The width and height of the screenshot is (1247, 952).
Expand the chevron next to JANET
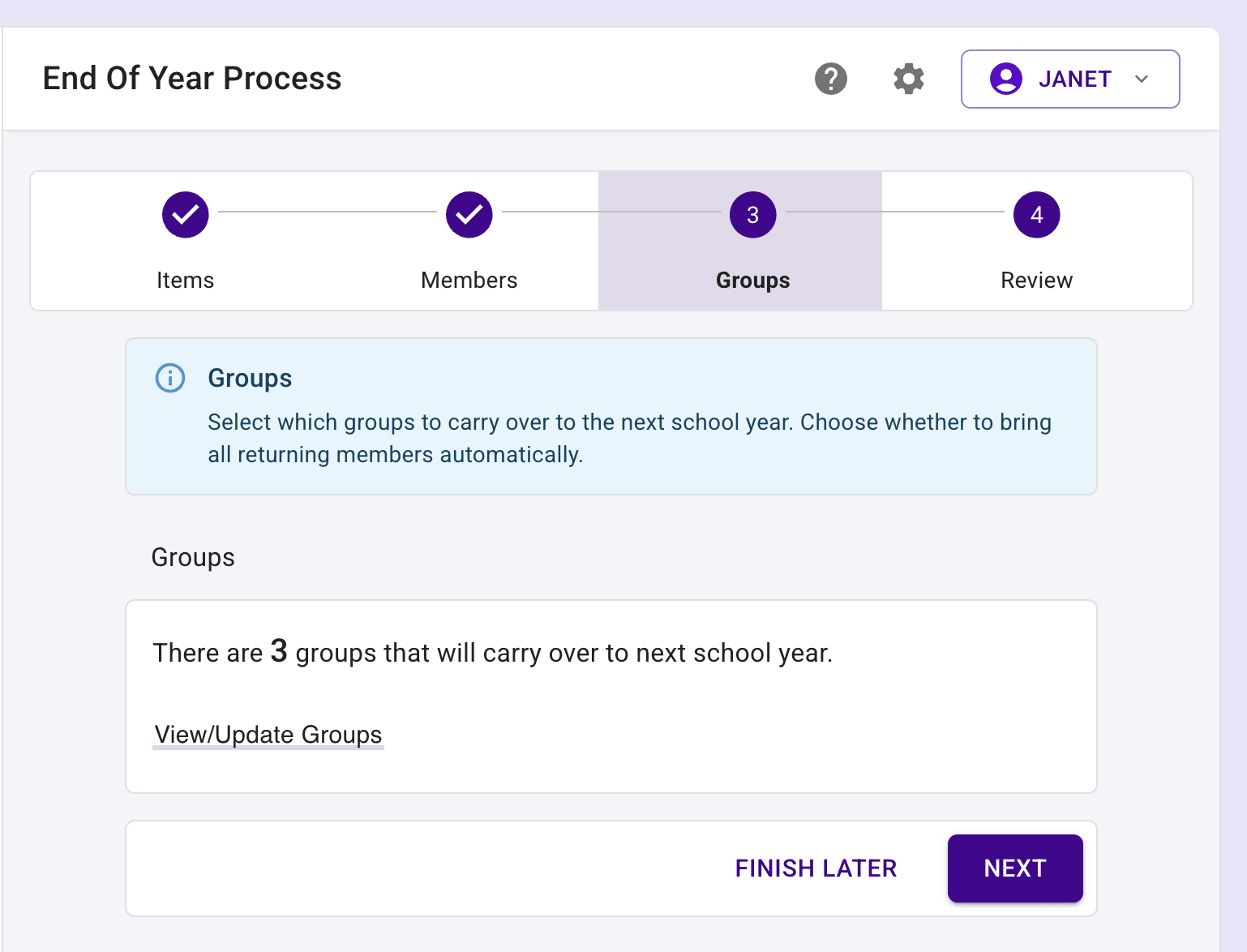pos(1142,79)
